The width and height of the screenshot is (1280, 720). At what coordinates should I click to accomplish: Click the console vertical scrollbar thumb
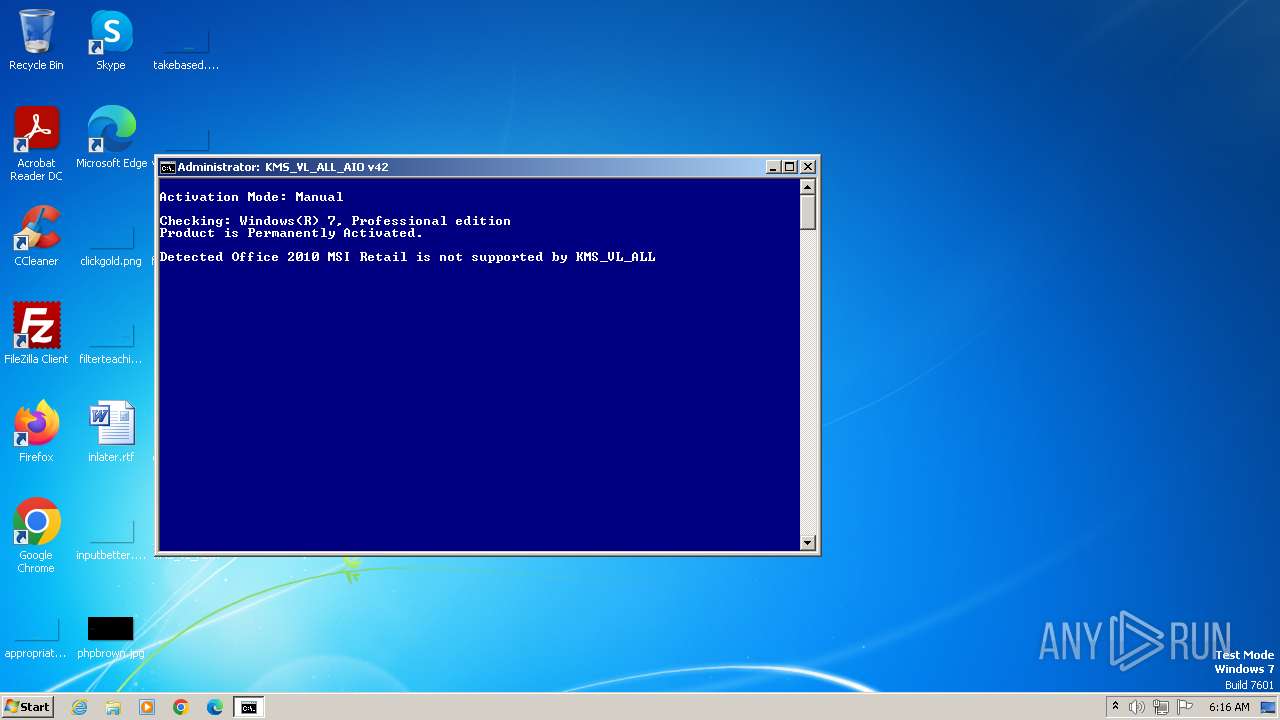(808, 212)
